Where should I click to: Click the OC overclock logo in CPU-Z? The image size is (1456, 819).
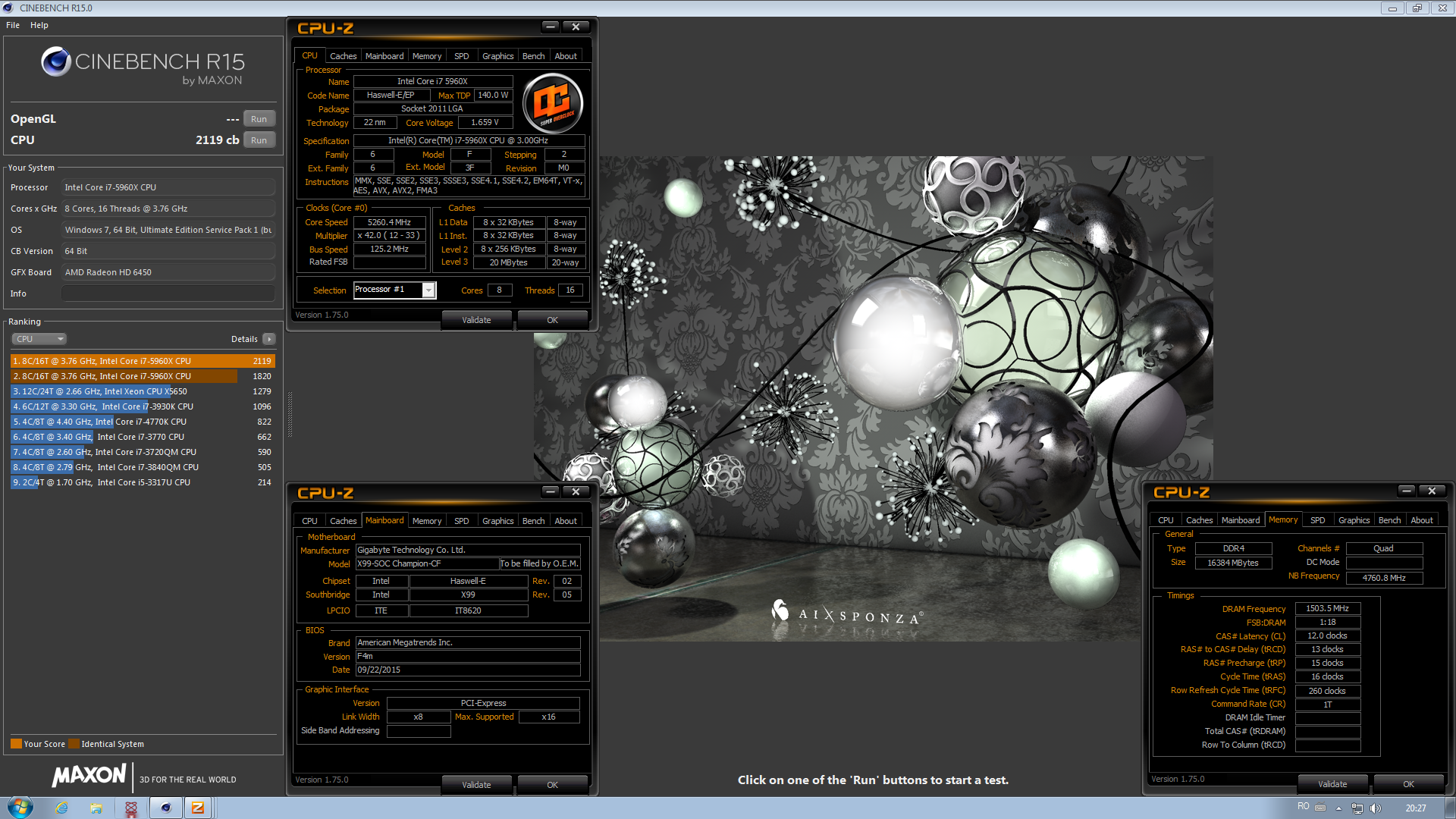(x=553, y=102)
